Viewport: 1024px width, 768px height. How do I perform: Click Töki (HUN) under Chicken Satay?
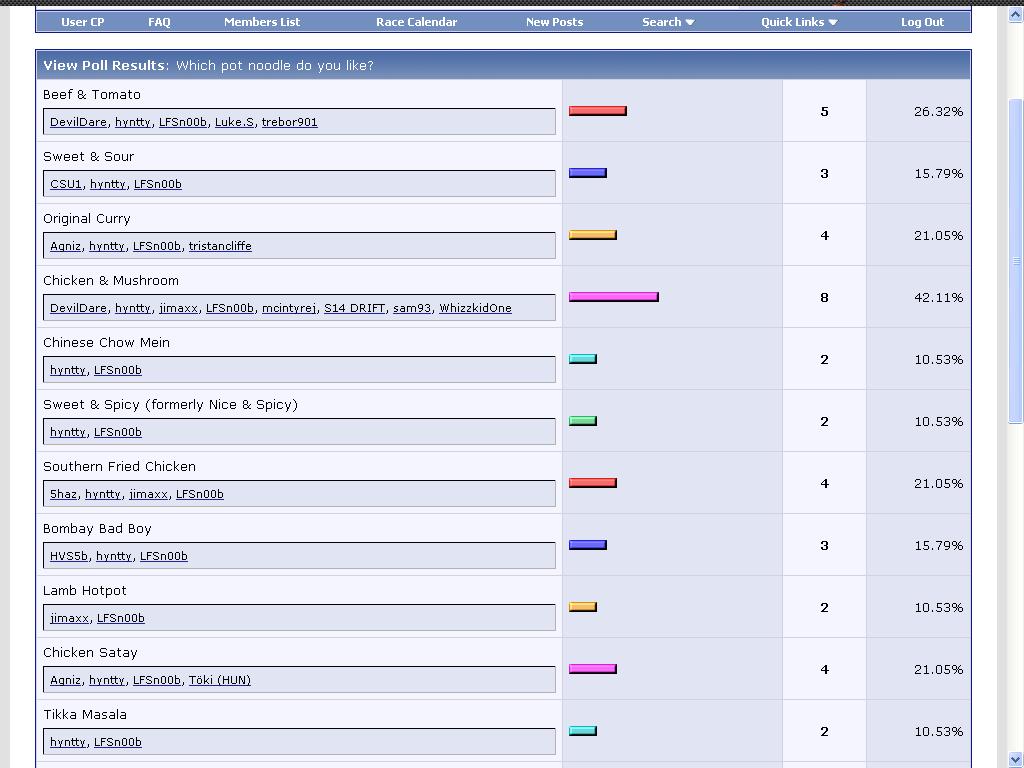point(220,680)
